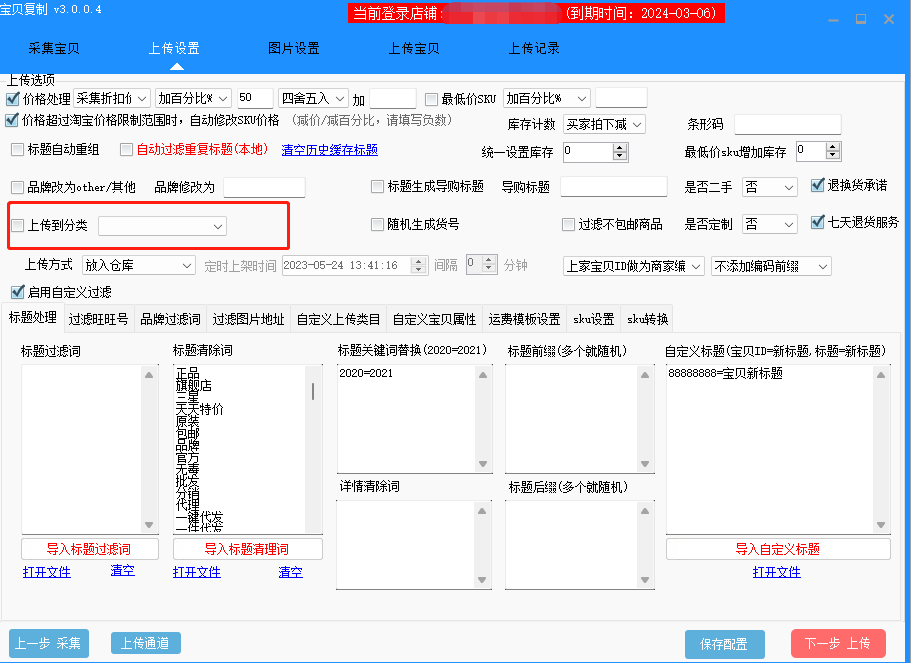
Task: Enable 标题自动重组 checkbox
Action: tap(17, 150)
